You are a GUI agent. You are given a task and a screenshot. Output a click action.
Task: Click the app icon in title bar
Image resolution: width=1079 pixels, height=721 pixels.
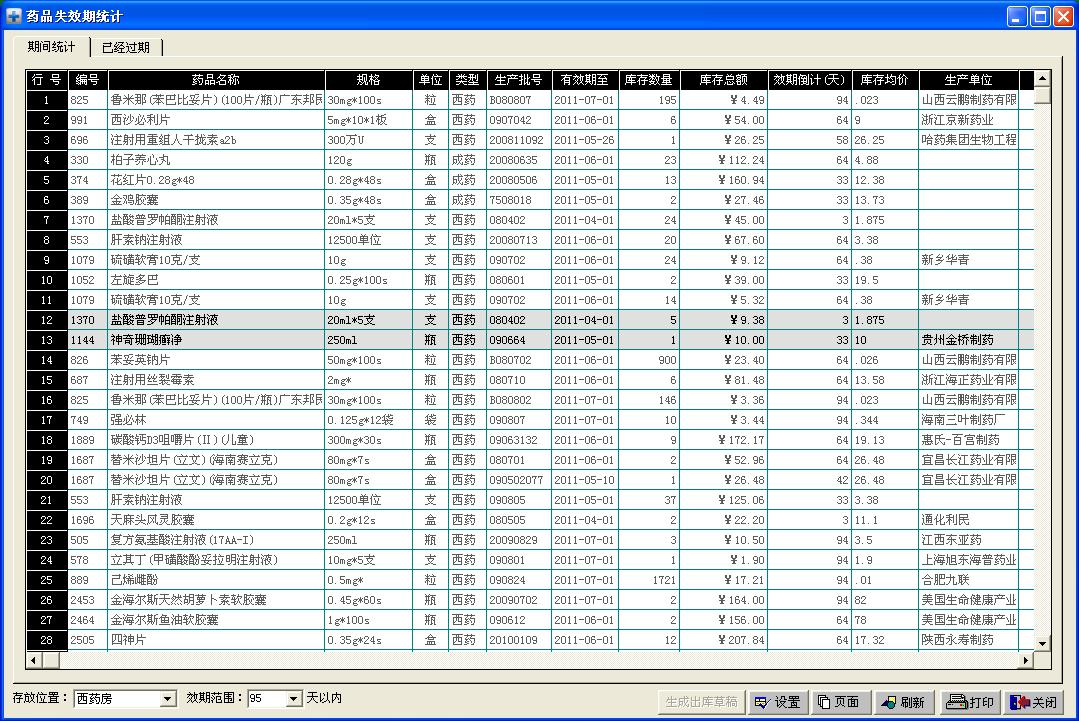pyautogui.click(x=14, y=16)
